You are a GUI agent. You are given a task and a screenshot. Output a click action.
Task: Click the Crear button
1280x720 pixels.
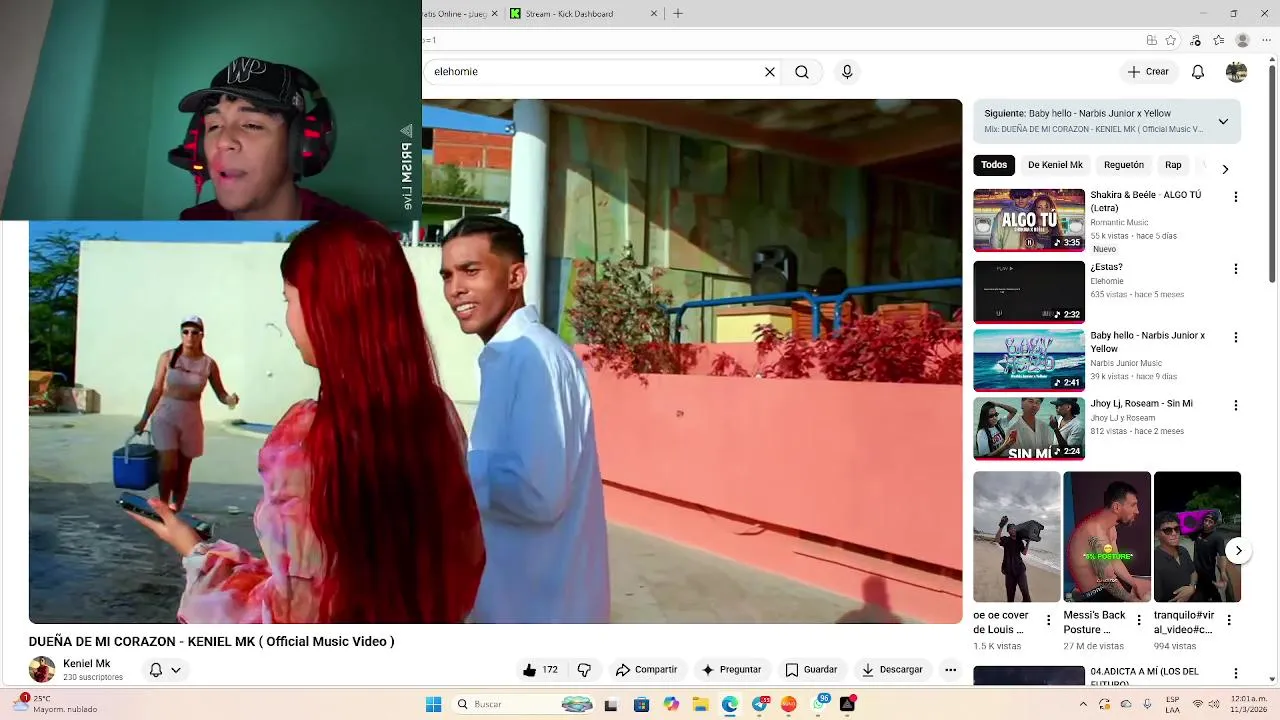click(1148, 72)
